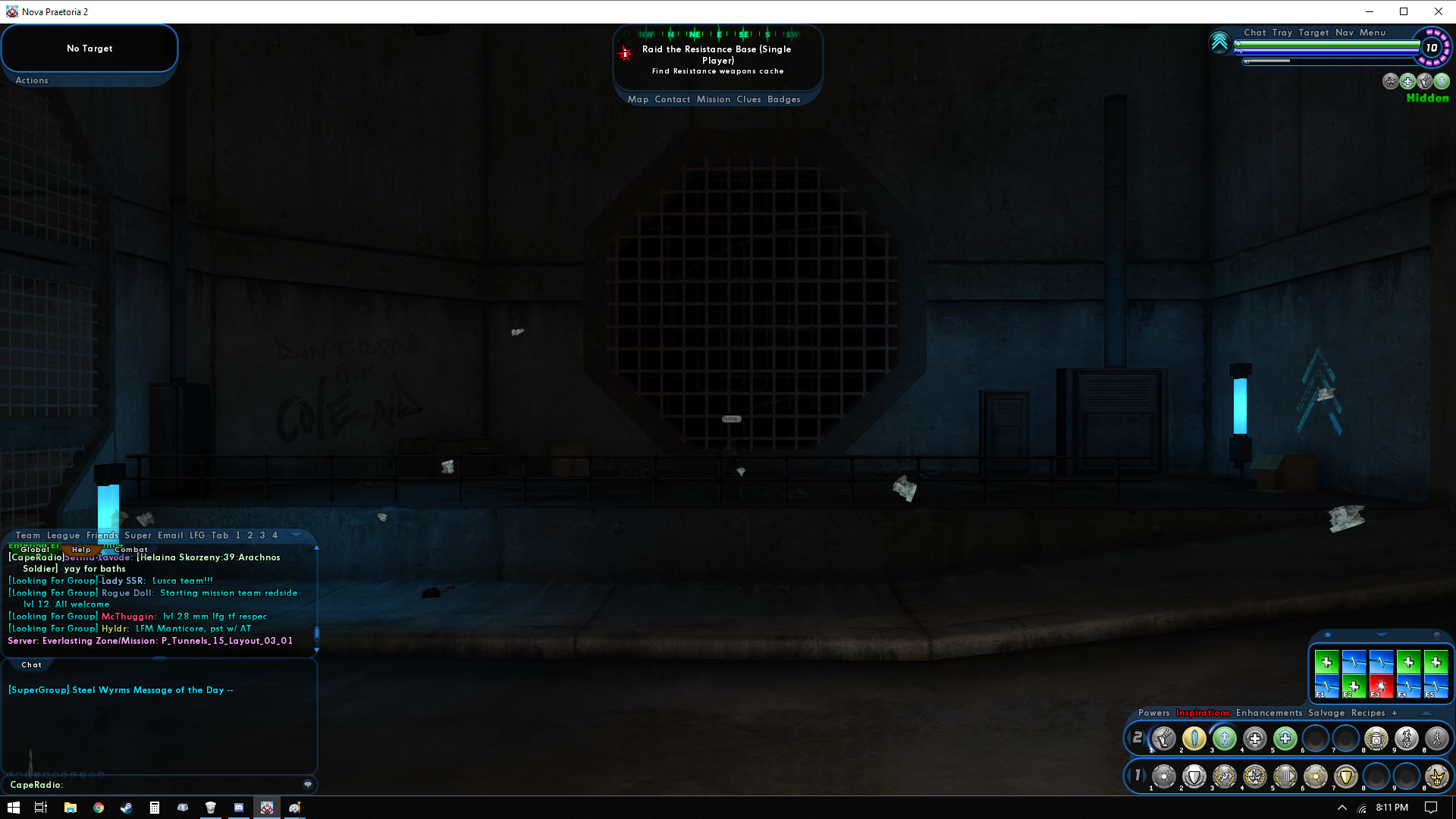Viewport: 1456px width, 819px height.
Task: Activate the clawed hand power in tray 1 slot 4
Action: click(x=1255, y=777)
